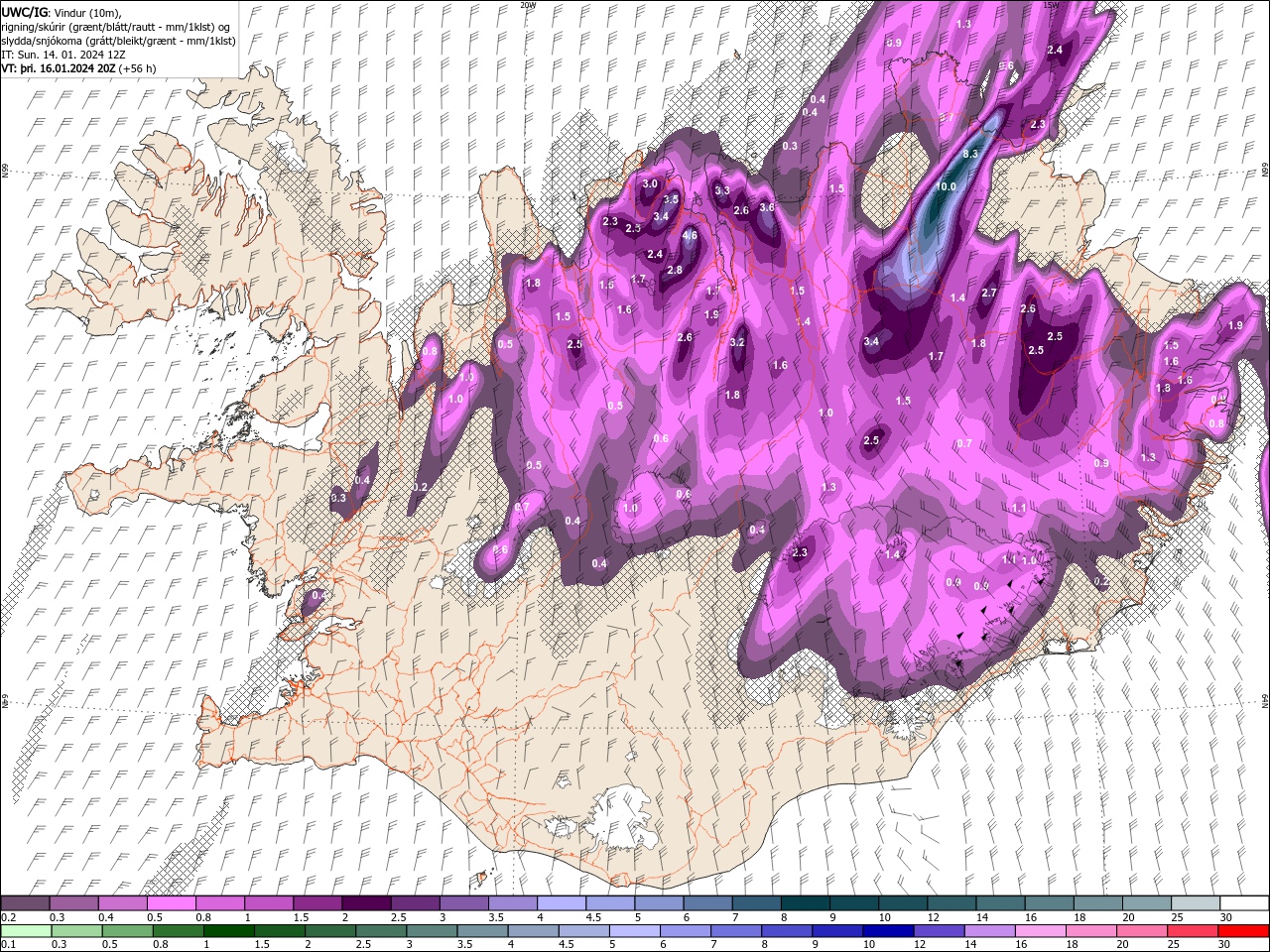Click the 3.6 value label on the map
Image resolution: width=1270 pixels, height=952 pixels.
766,207
